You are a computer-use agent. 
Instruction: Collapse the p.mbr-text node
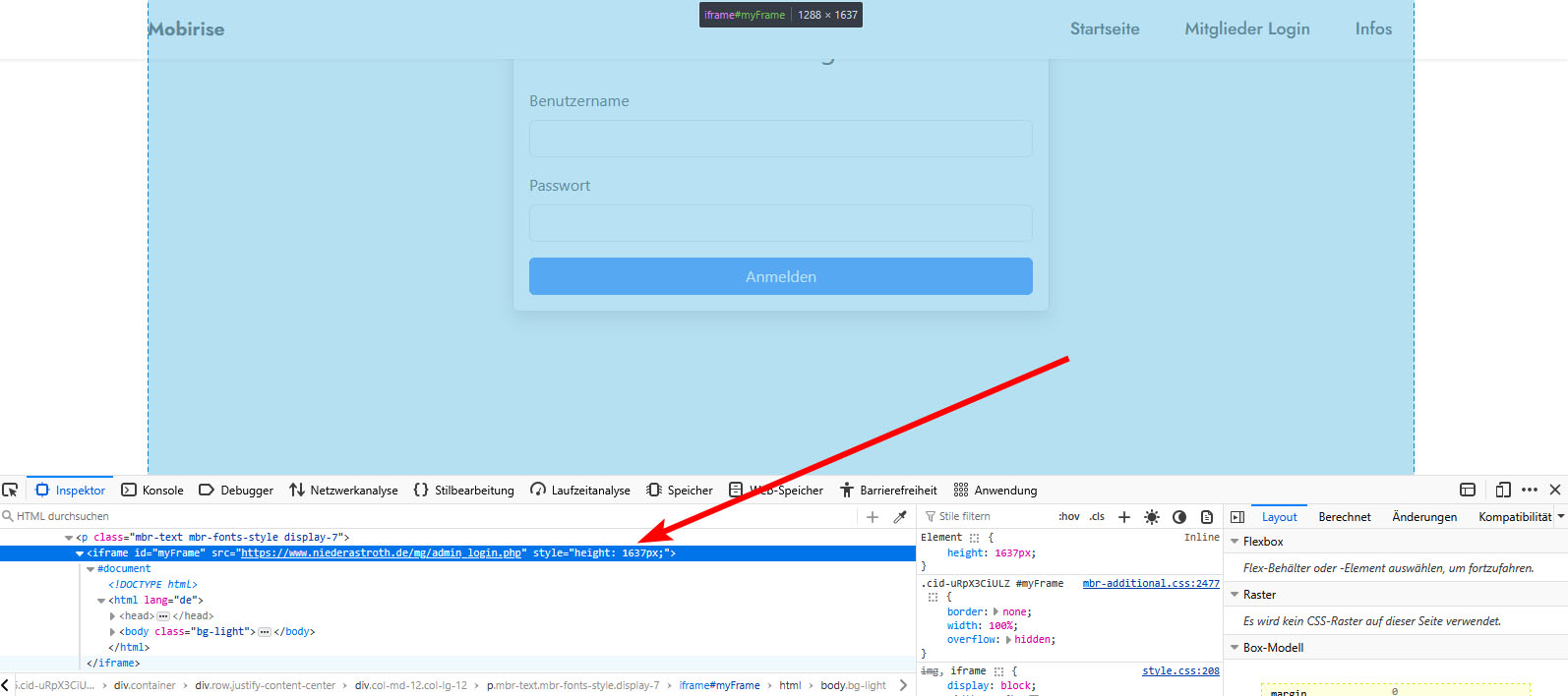[x=69, y=538]
